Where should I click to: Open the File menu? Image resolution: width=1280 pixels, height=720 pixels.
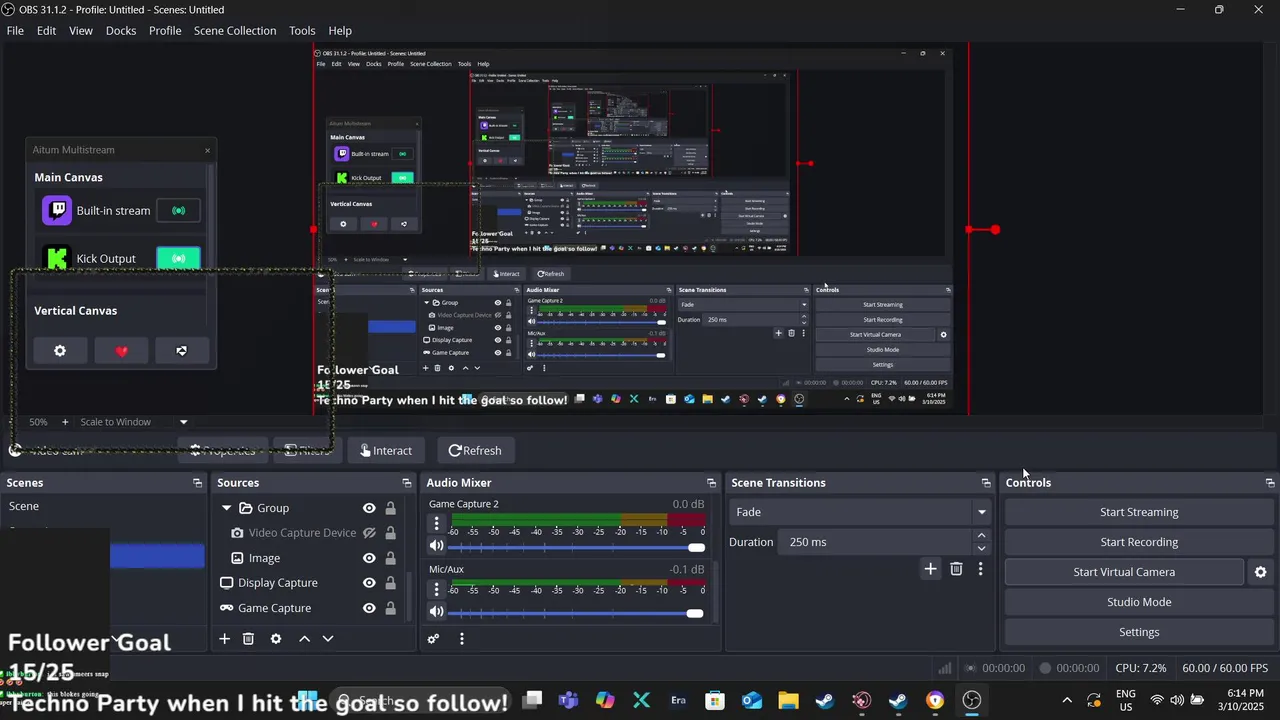click(15, 31)
